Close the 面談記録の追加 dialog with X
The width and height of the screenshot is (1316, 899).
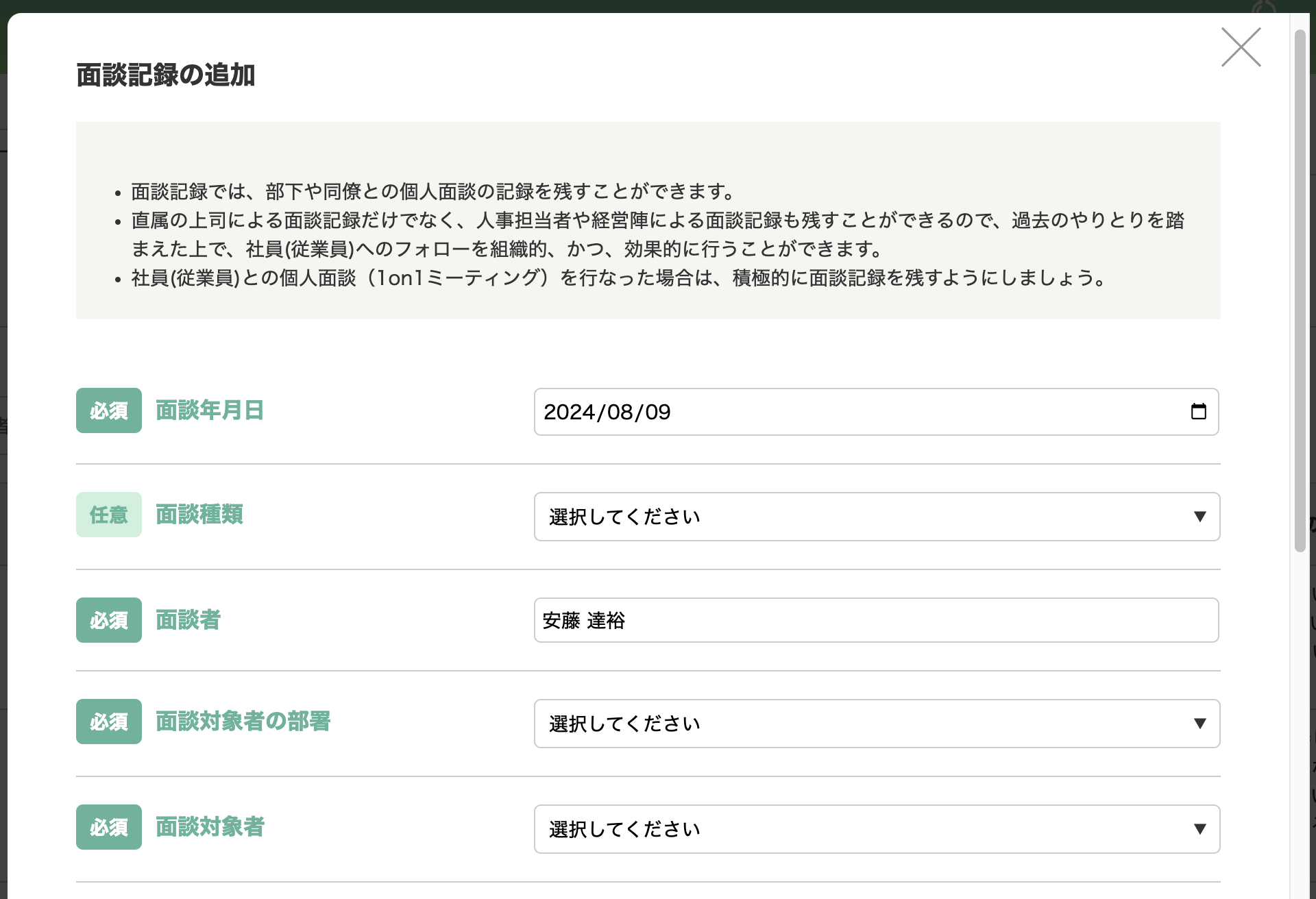pyautogui.click(x=1241, y=47)
